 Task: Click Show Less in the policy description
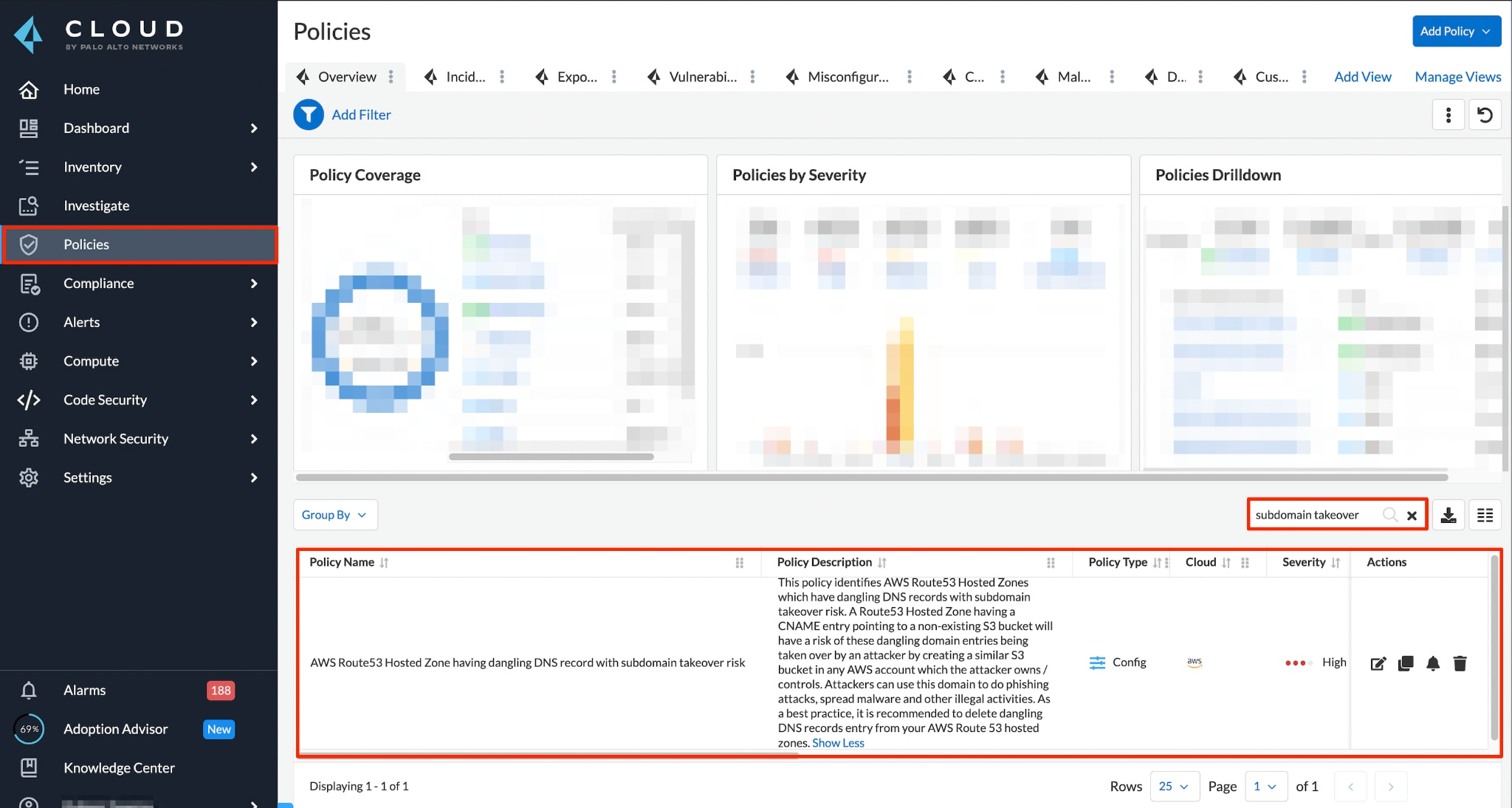coord(838,743)
